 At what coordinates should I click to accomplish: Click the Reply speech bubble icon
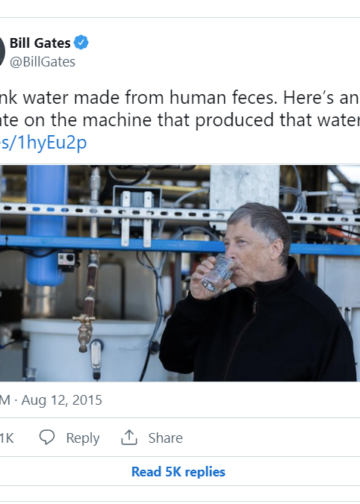coord(47,437)
